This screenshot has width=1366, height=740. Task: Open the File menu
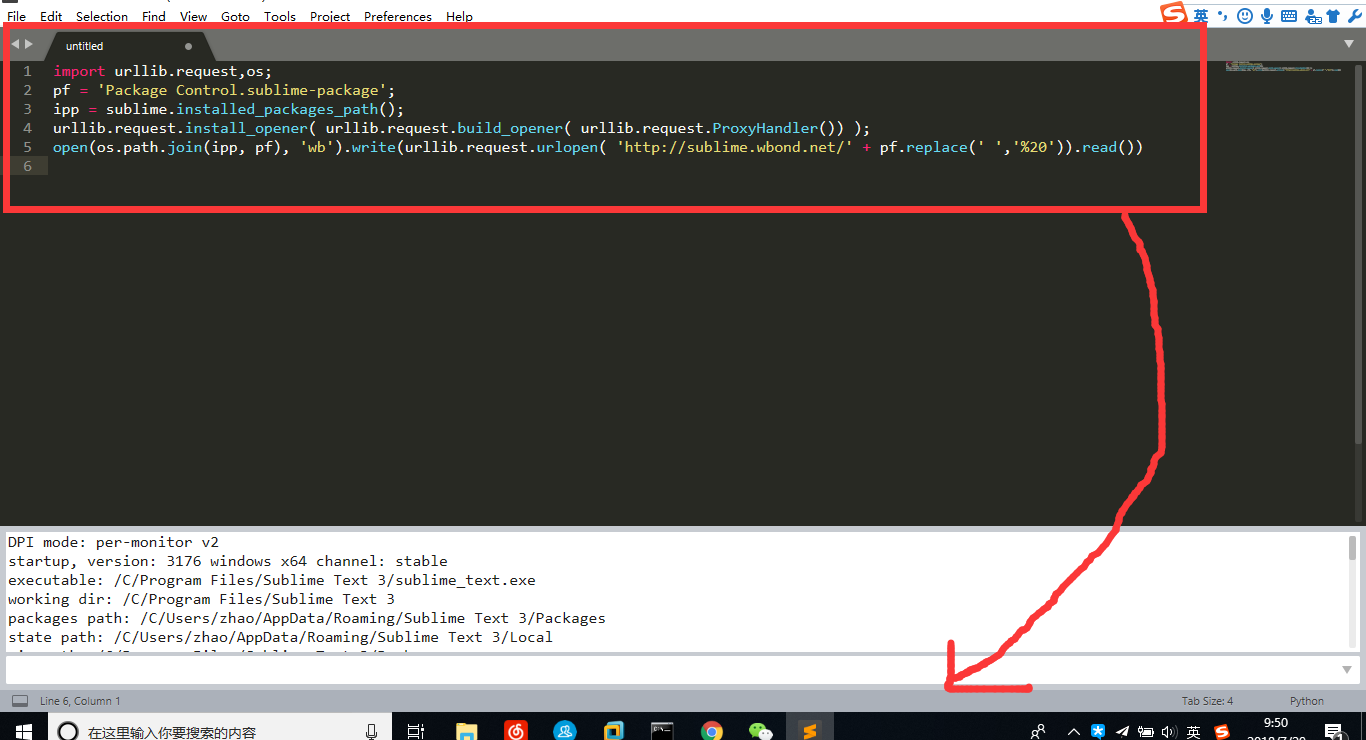tap(16, 16)
